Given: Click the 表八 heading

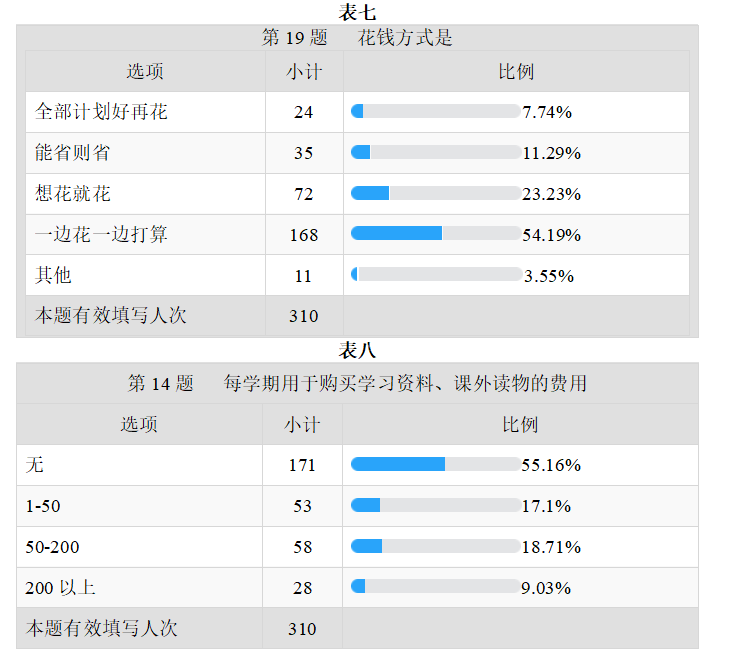Looking at the screenshot, I should coord(357,350).
